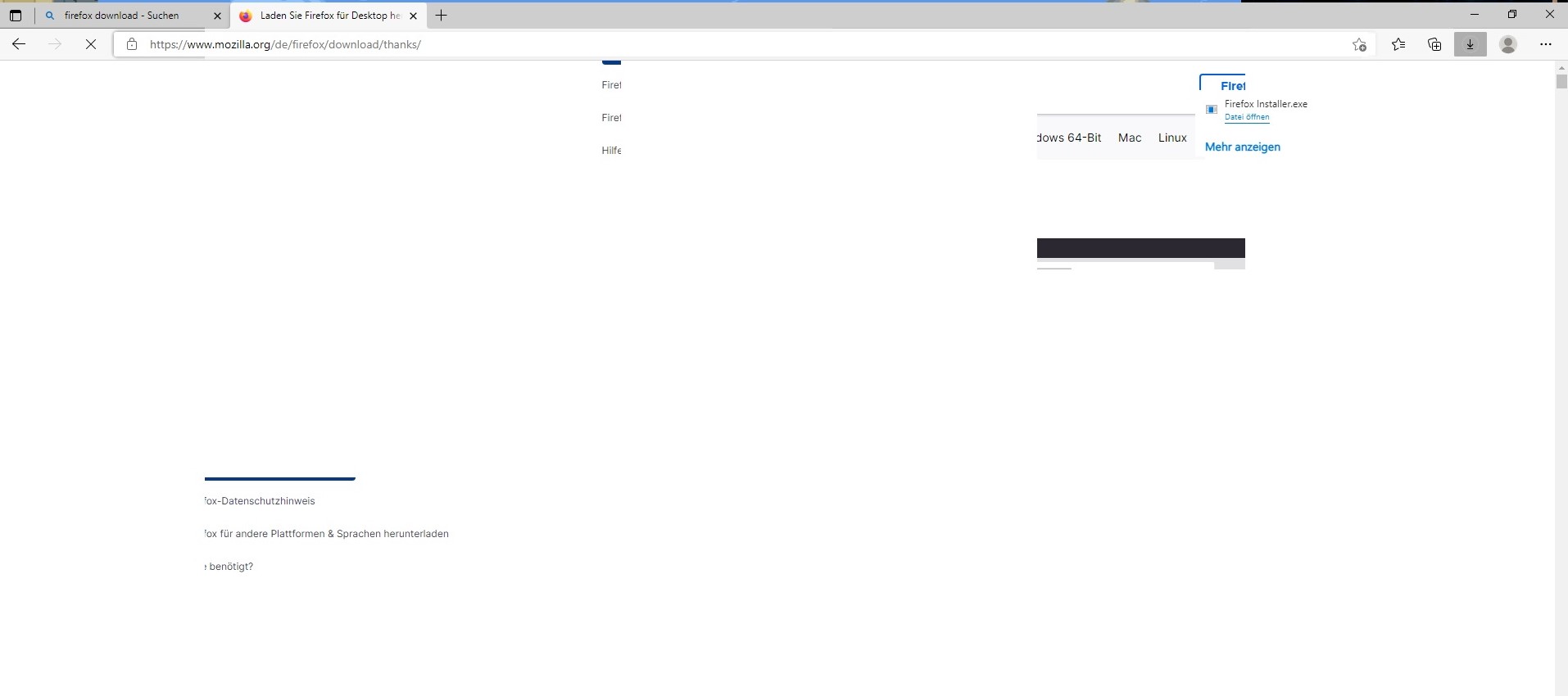Add this page to favorites
This screenshot has height=696, width=1568.
pos(1359,44)
